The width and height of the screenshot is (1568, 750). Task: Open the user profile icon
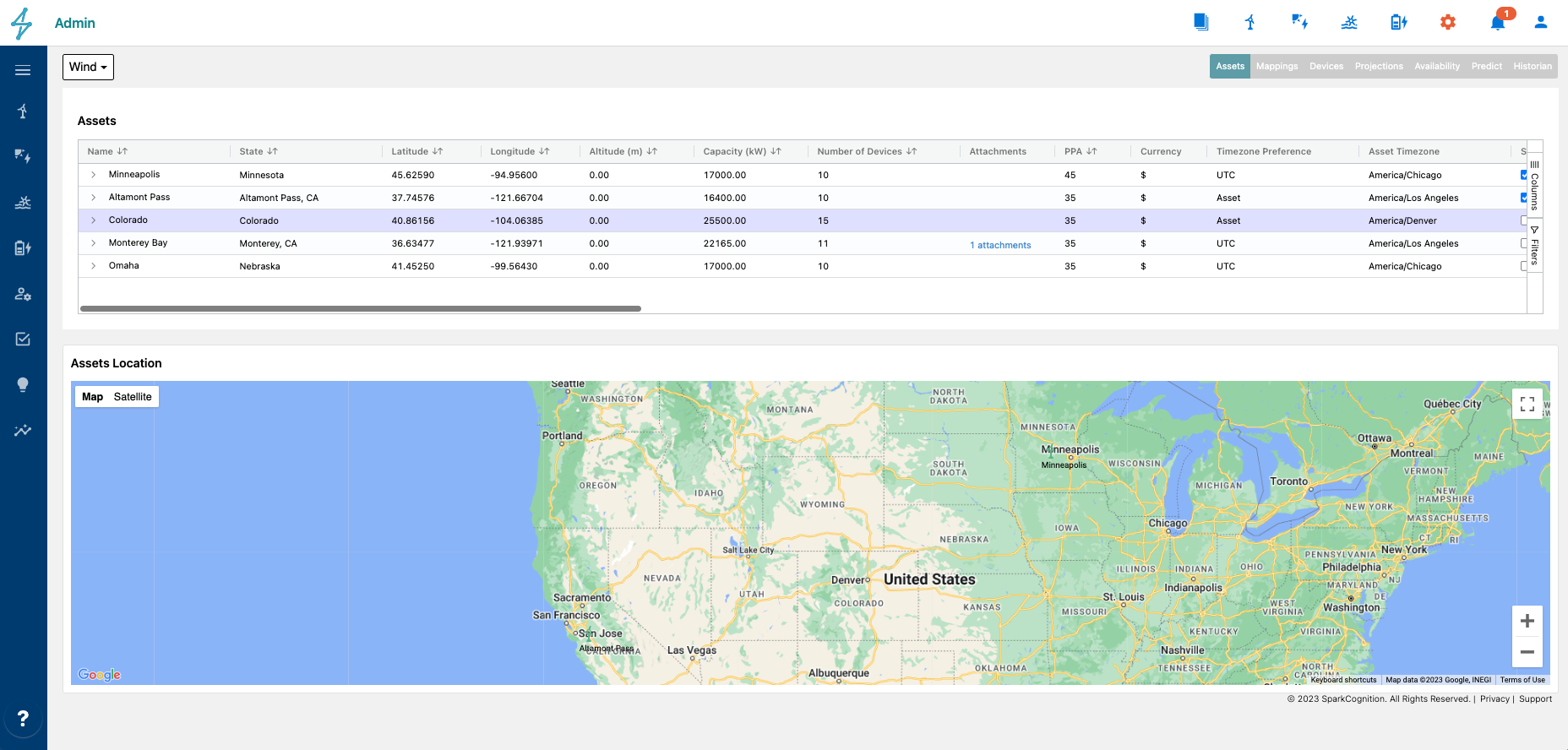coord(1541,23)
